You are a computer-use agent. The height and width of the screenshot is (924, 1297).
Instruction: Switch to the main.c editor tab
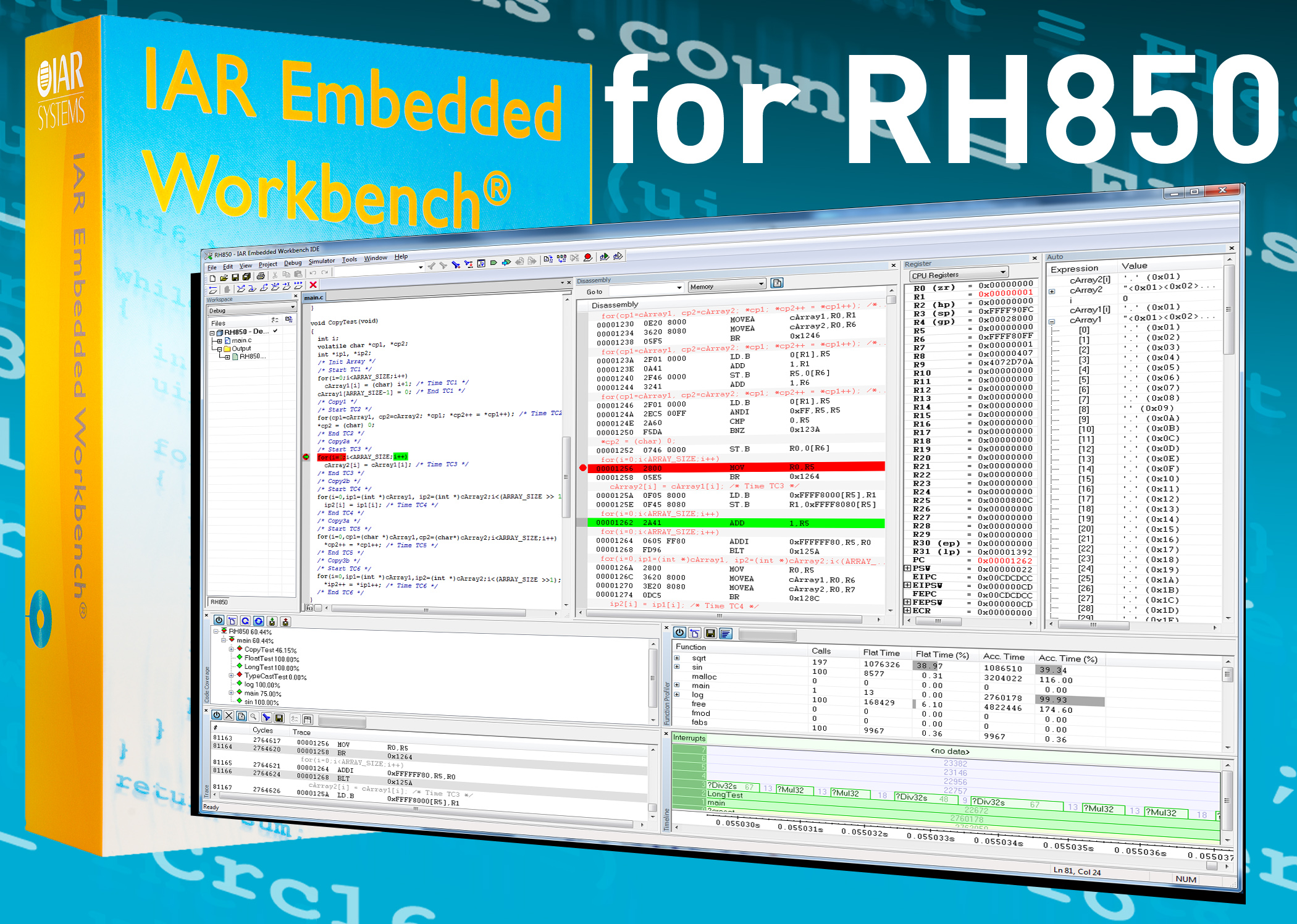tap(314, 298)
